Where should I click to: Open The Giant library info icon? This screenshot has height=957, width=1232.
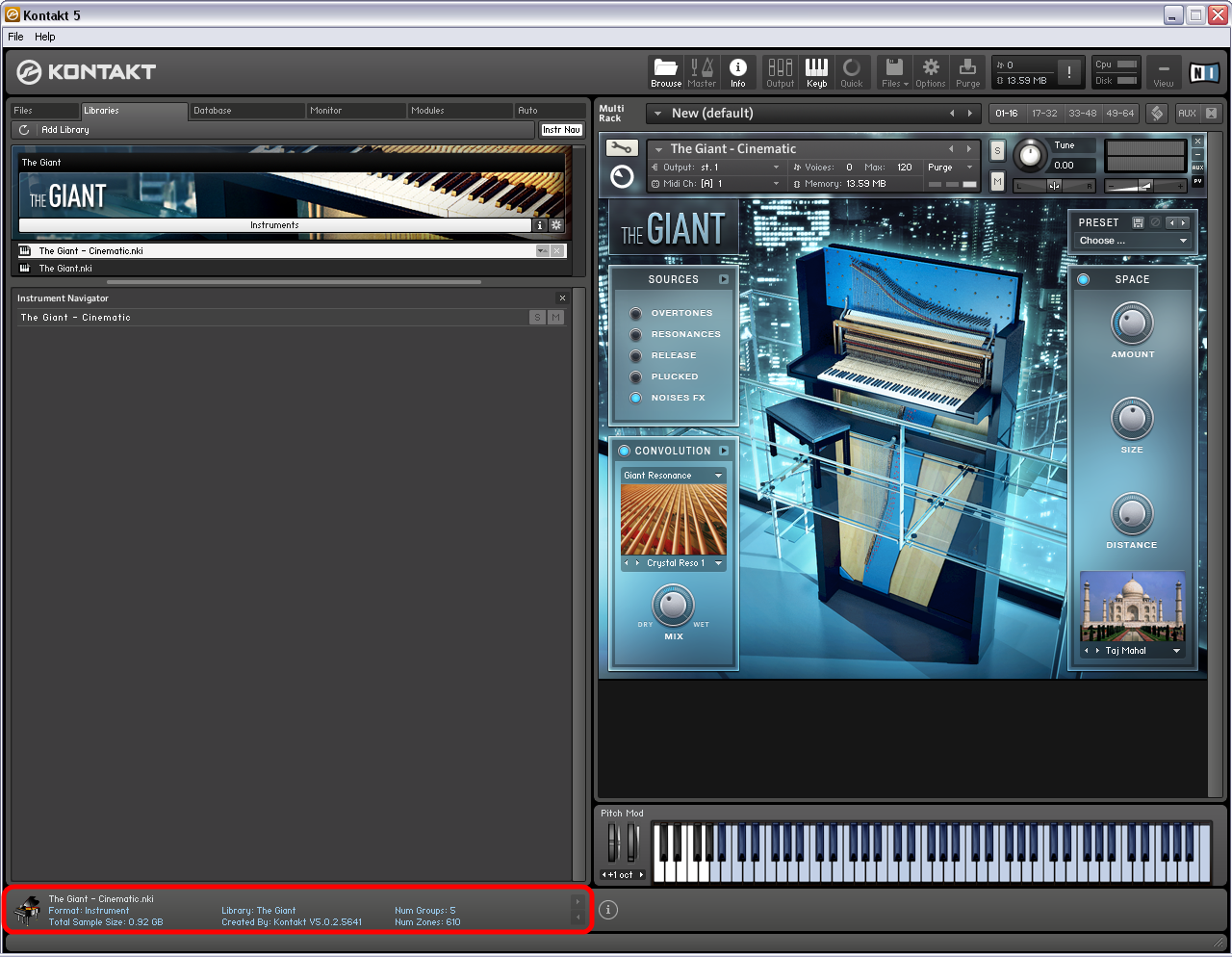(540, 225)
